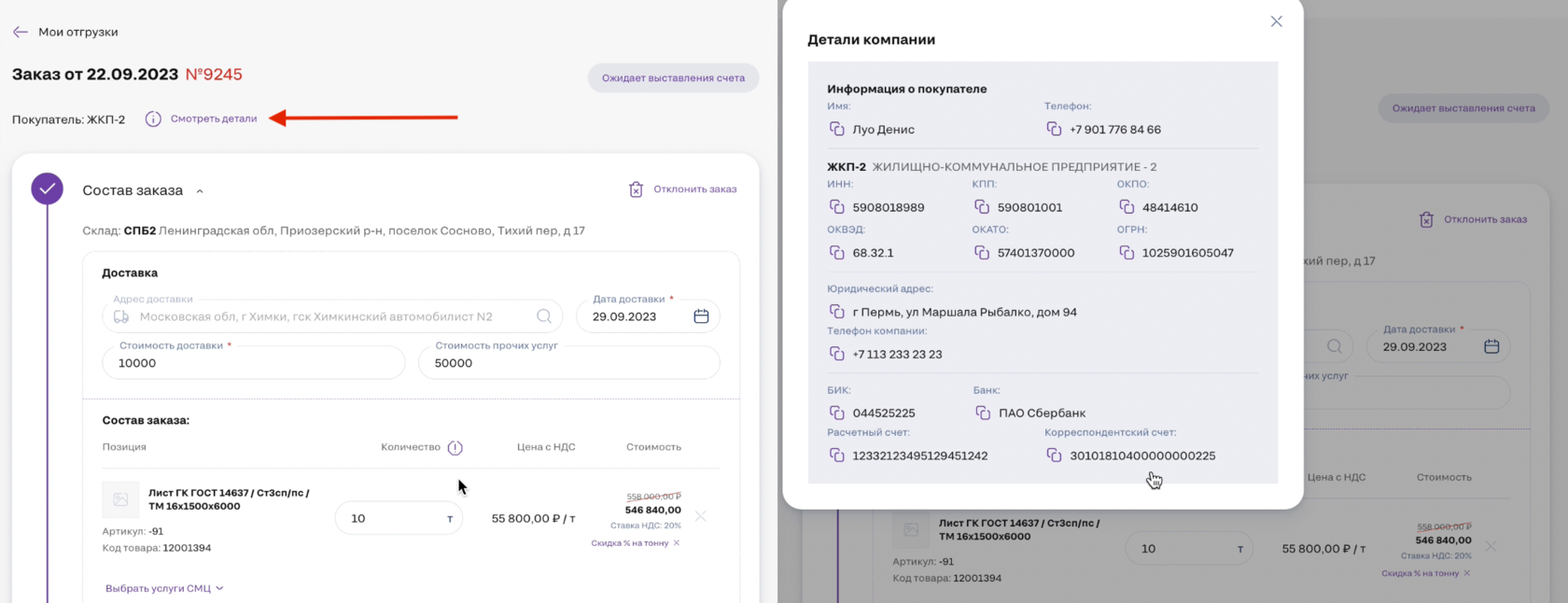Screen dimensions: 1568x603
Task: Click the truck icon in address field
Action: point(121,316)
